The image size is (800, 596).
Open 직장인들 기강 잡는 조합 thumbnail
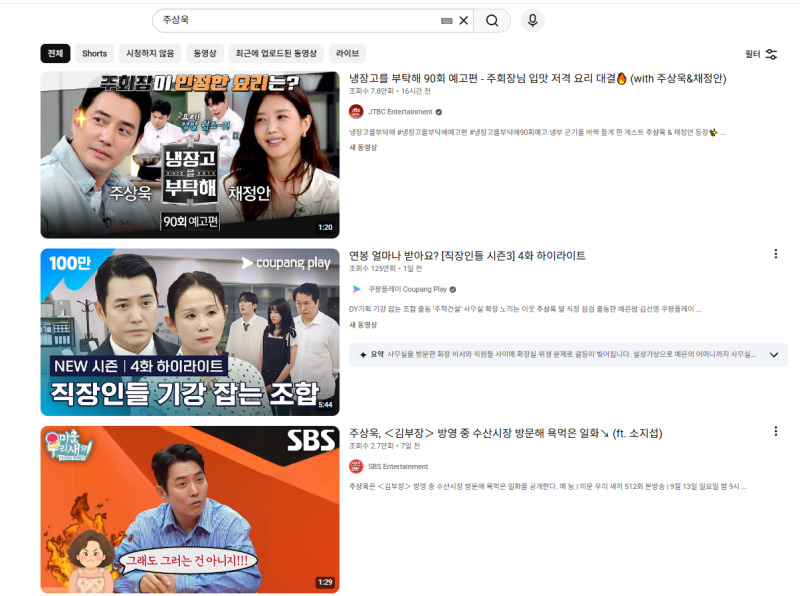pos(190,332)
